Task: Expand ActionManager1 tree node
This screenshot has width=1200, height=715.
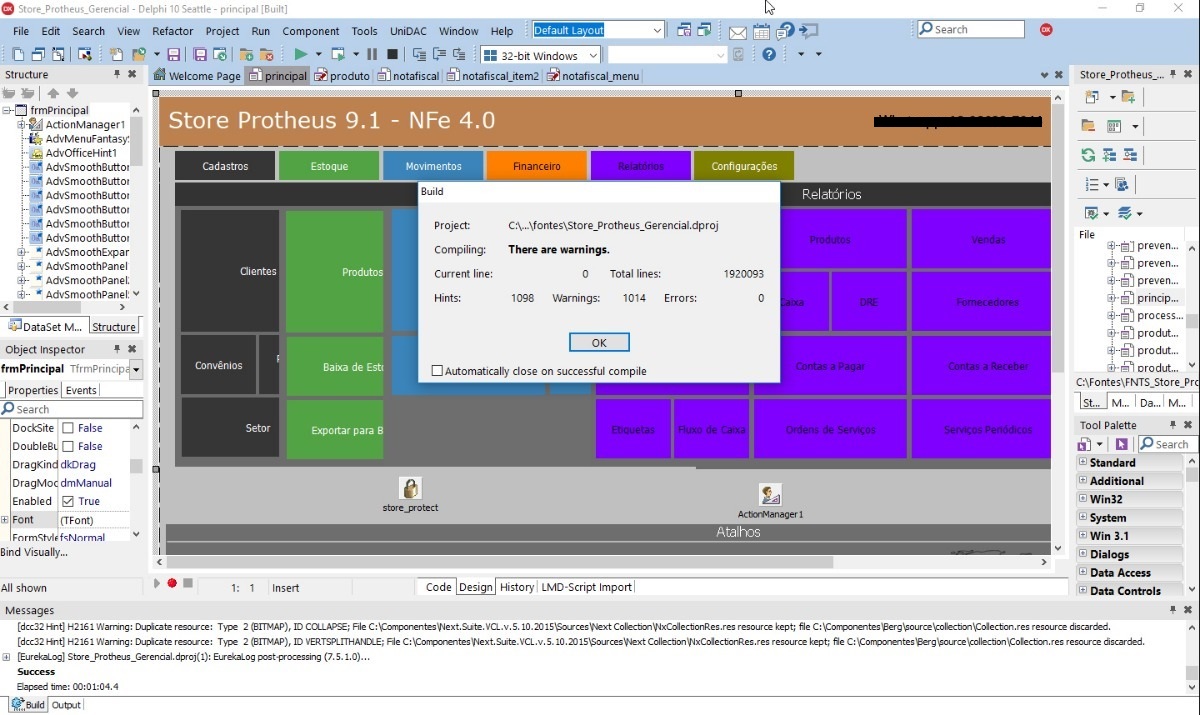Action: click(21, 124)
